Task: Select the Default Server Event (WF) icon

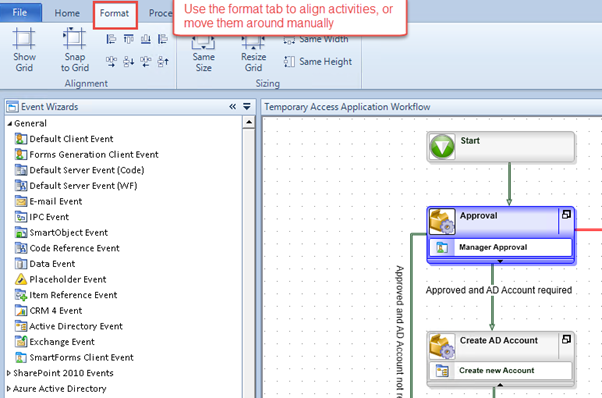Action: [x=21, y=185]
